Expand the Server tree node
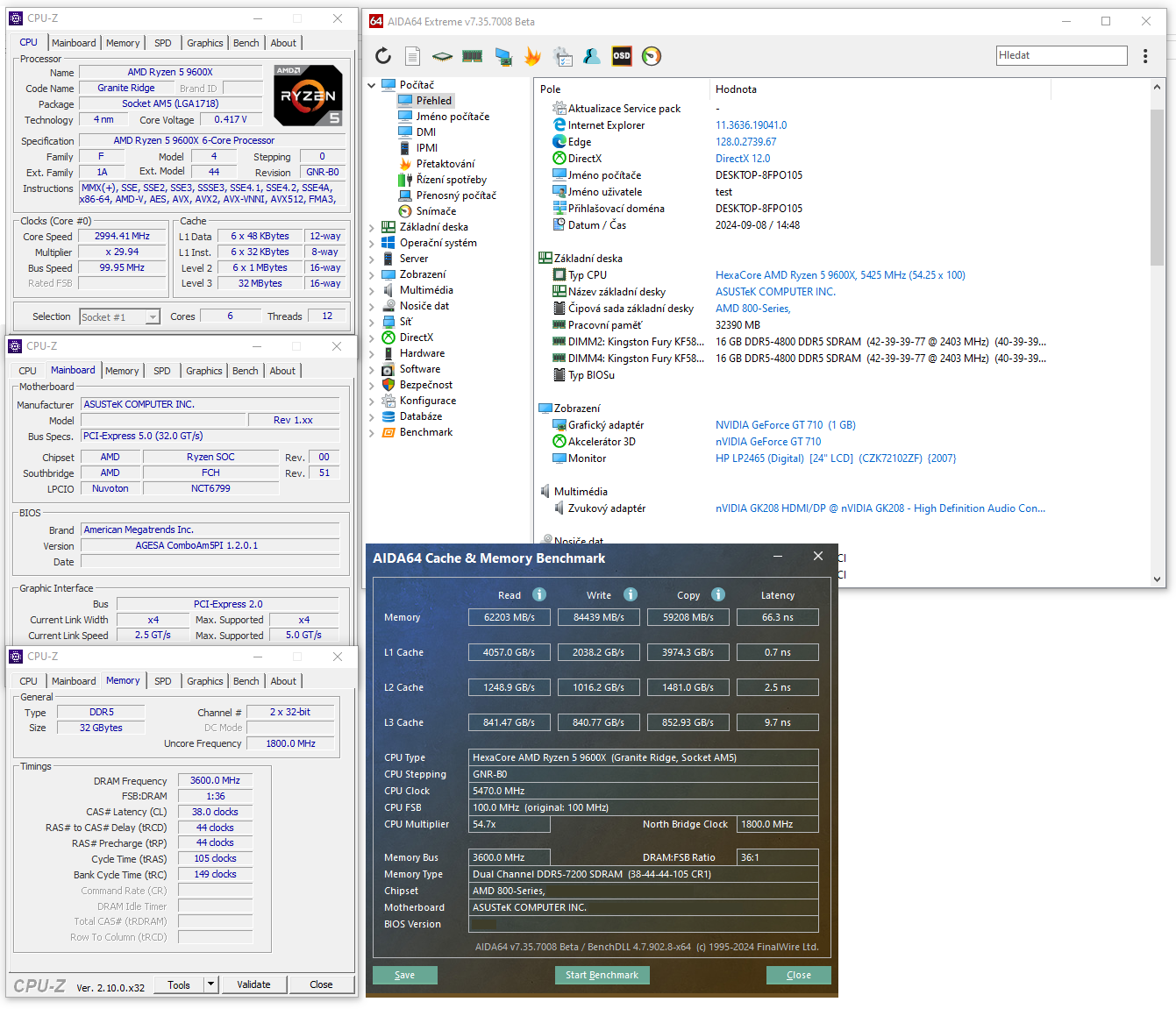This screenshot has height=1009, width=1176. [x=372, y=259]
